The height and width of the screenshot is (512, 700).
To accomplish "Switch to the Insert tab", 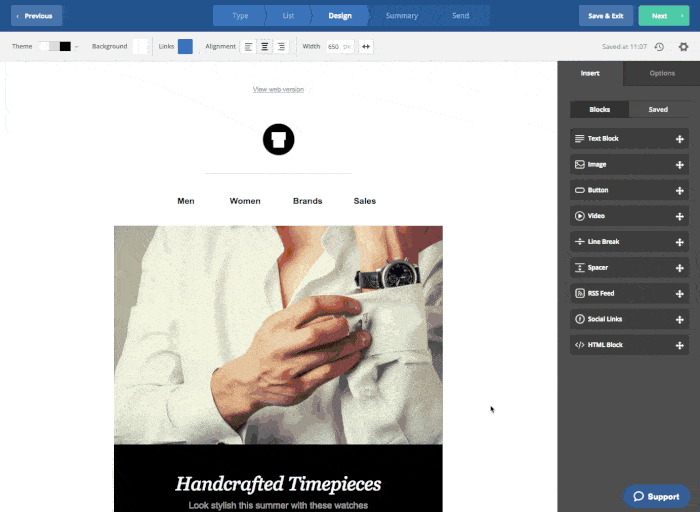I will click(x=590, y=73).
